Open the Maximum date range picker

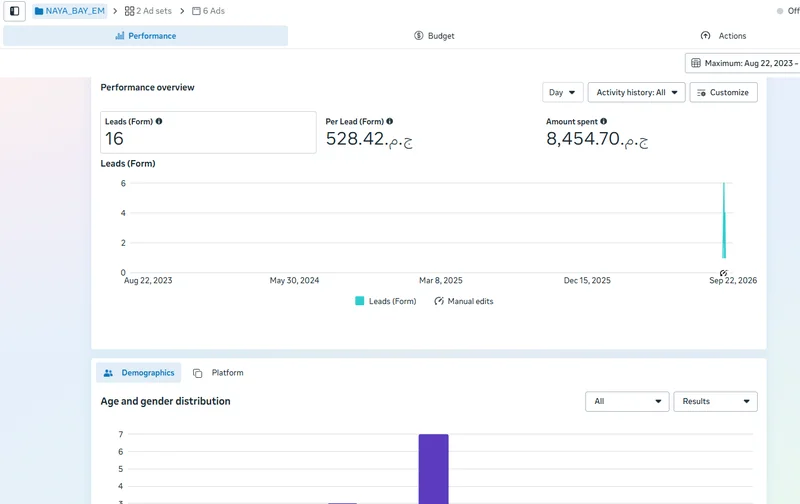pos(743,63)
